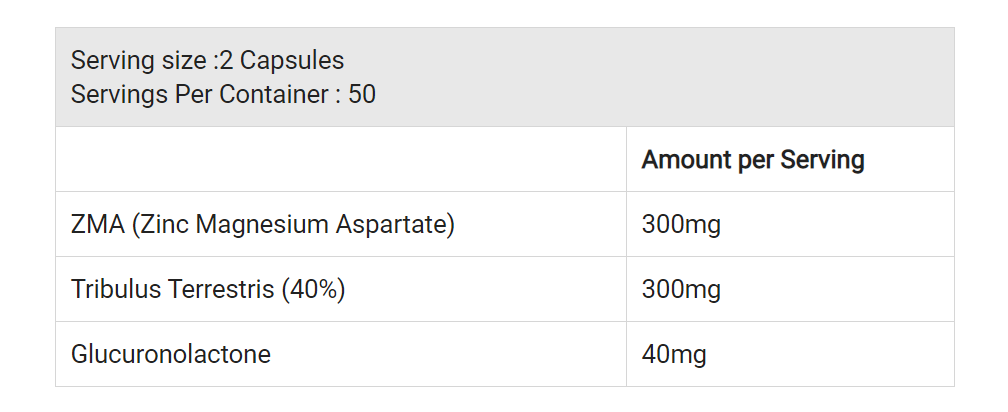
Task: Select the empty header cell left of Amount
Action: tap(341, 160)
